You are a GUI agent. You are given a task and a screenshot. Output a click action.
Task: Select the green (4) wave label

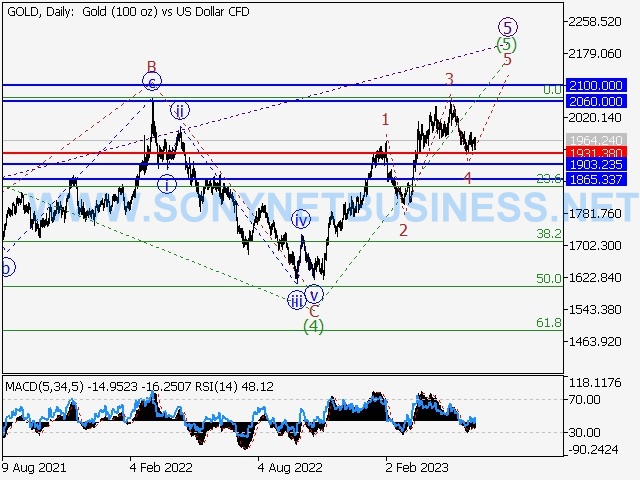click(x=313, y=326)
